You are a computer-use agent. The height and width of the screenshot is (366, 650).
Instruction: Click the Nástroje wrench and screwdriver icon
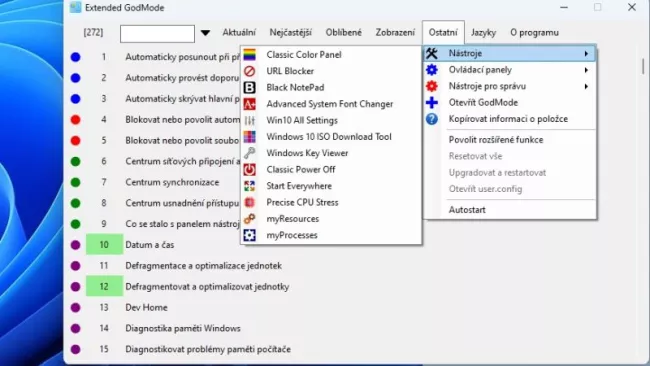[432, 53]
